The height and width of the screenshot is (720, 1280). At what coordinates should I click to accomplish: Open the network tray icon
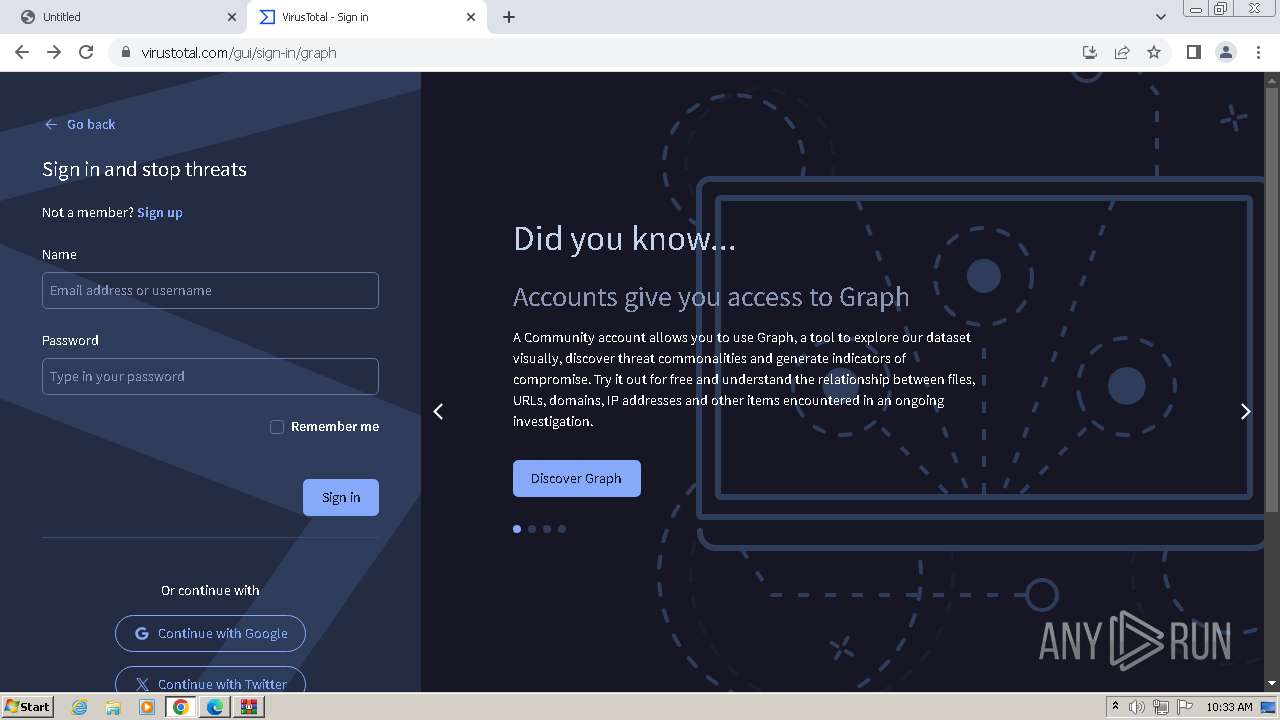click(x=1161, y=707)
